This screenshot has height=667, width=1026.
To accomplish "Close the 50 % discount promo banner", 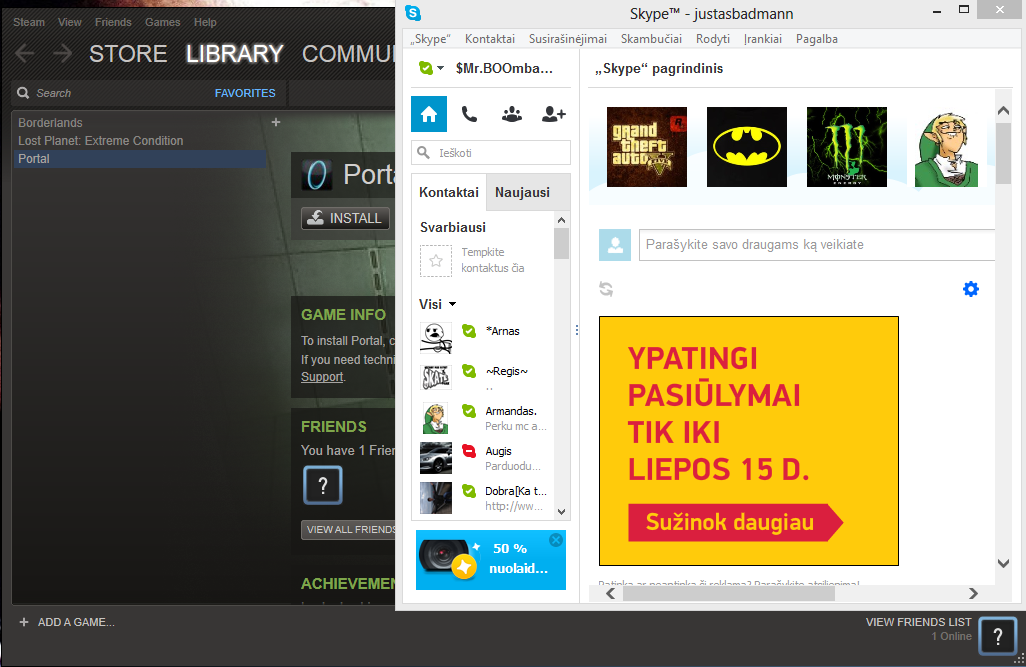I will tap(556, 540).
